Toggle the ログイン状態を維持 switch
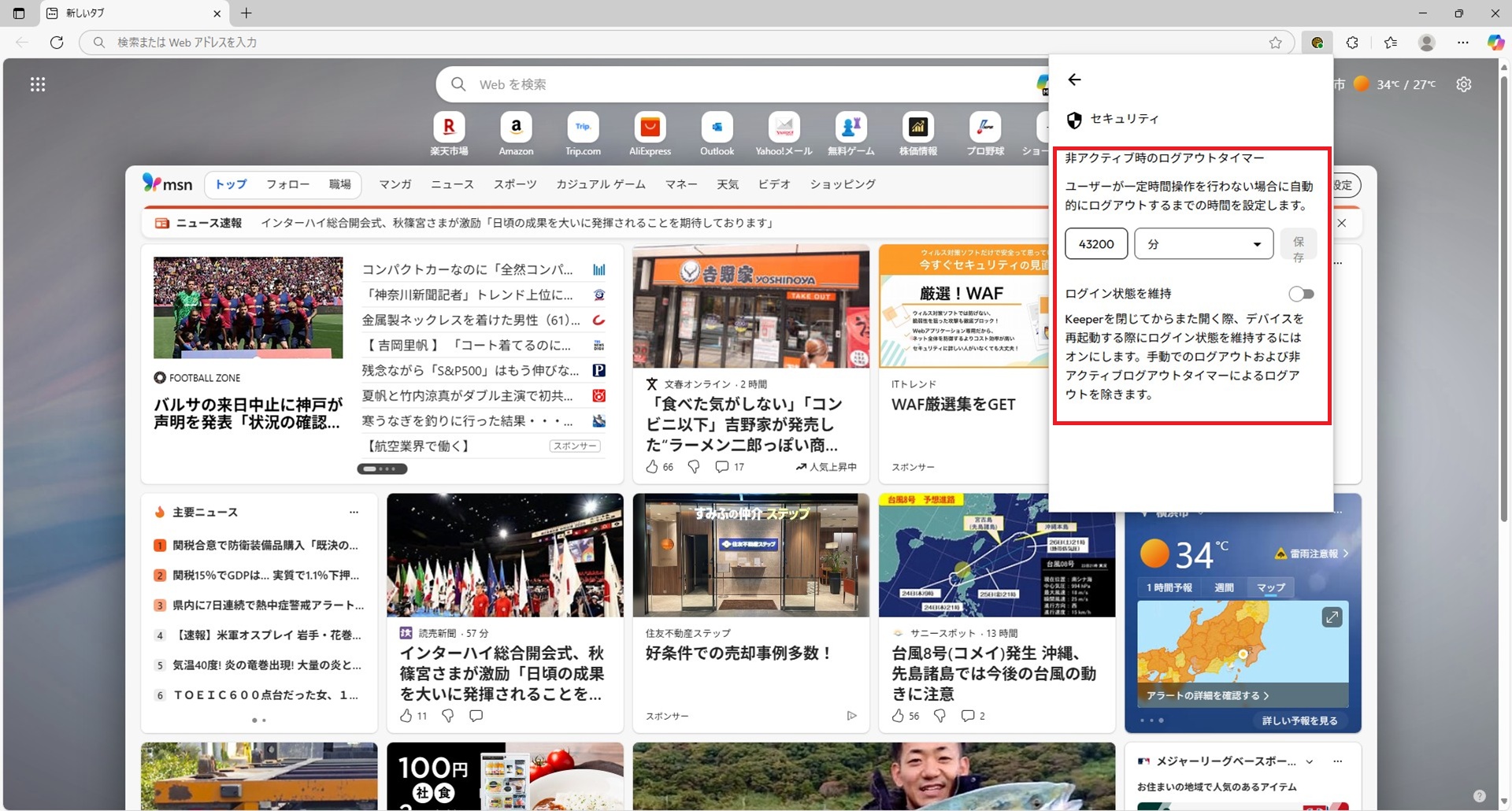The height and width of the screenshot is (811, 1512). click(1301, 294)
